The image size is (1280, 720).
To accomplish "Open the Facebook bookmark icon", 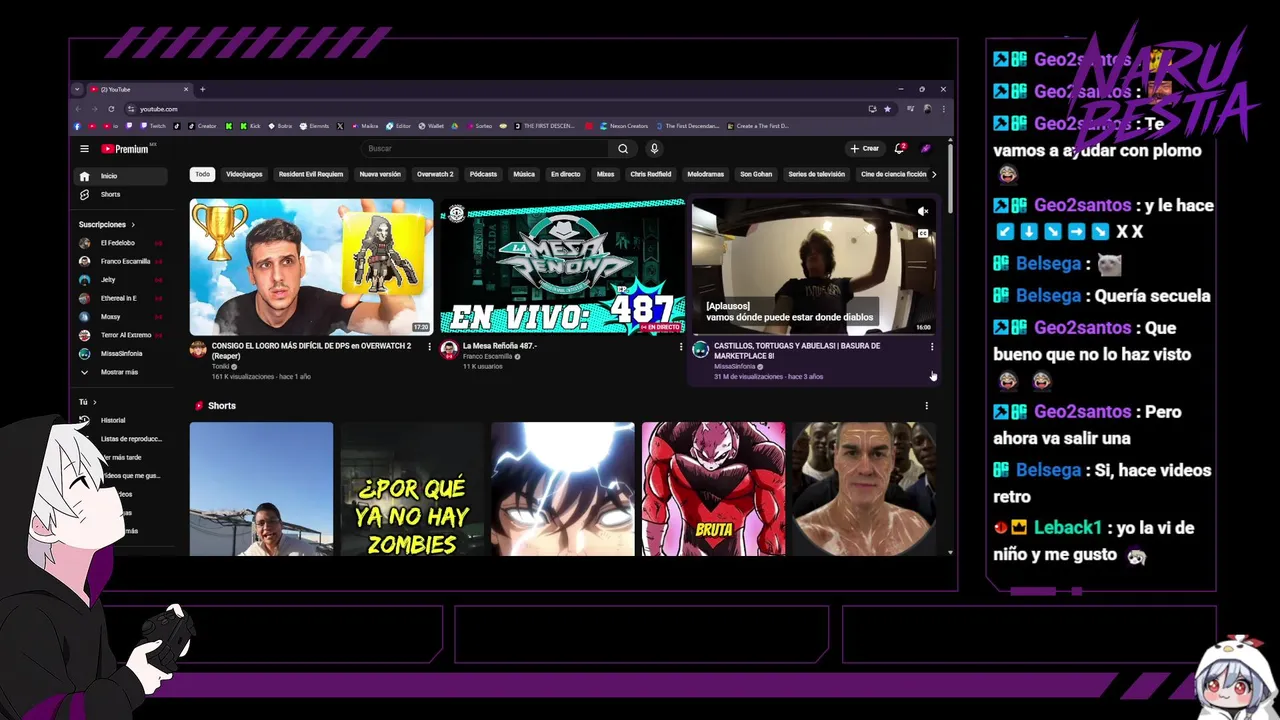I will (x=77, y=126).
